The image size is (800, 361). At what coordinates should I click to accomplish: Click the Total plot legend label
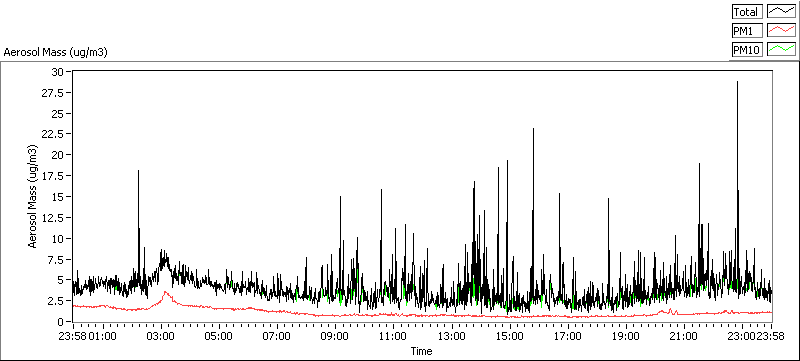[747, 12]
